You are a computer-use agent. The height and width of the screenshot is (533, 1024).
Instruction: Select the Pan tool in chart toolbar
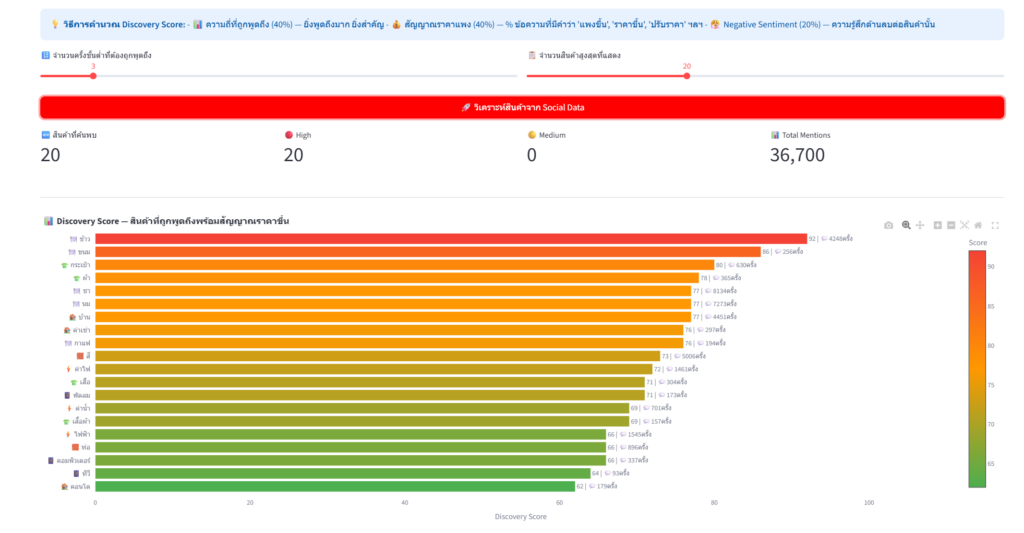pos(920,225)
